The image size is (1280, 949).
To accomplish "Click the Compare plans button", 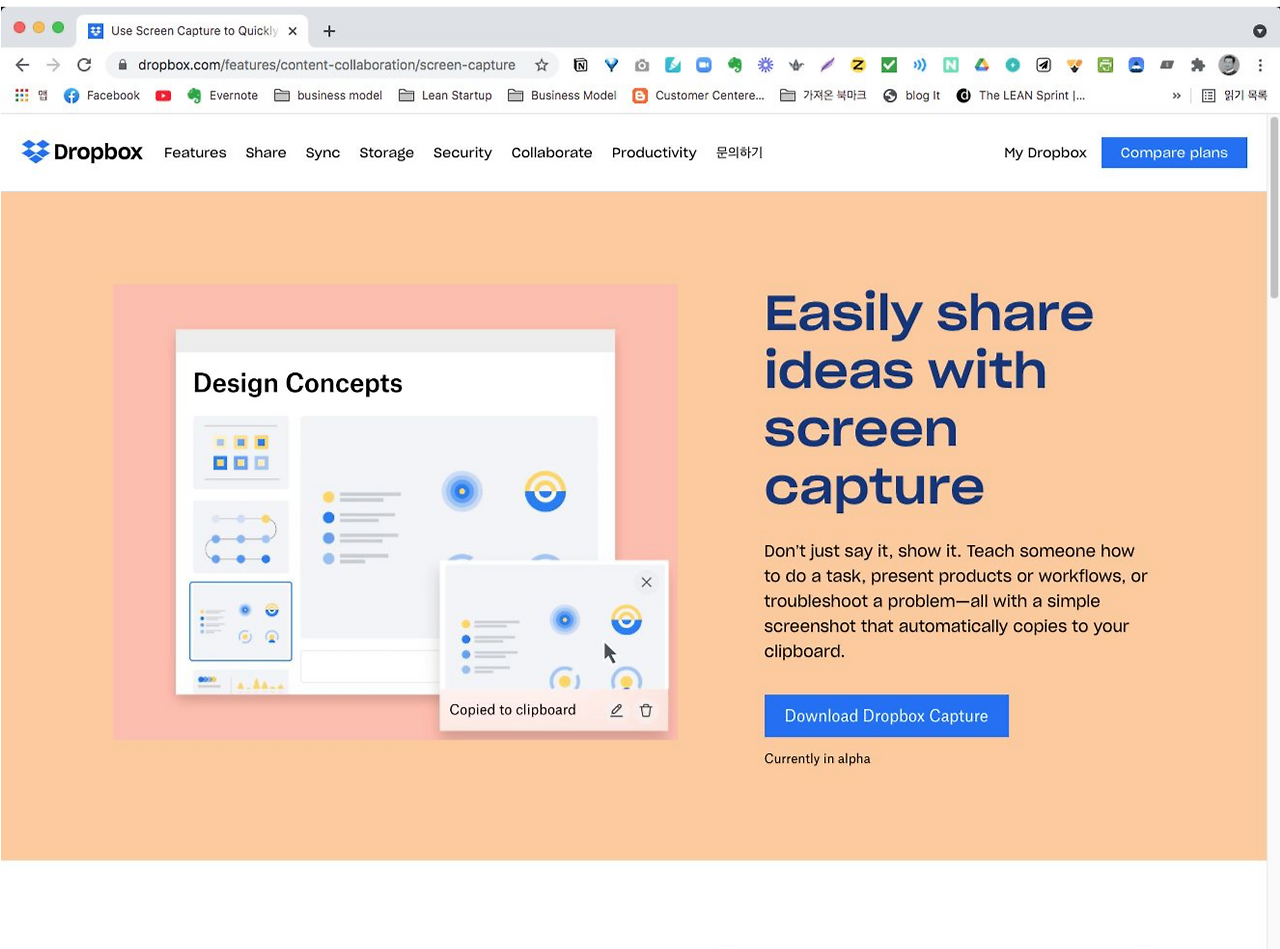I will pos(1174,153).
